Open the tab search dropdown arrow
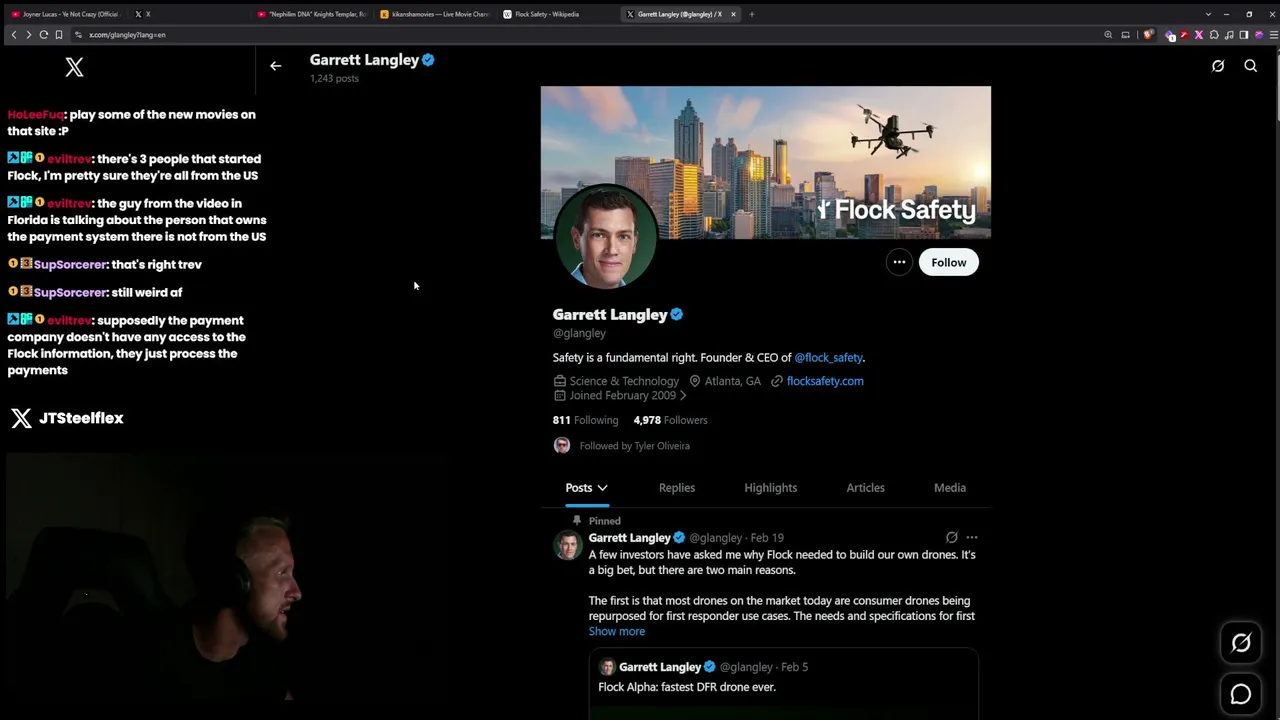The height and width of the screenshot is (720, 1280). [1208, 14]
